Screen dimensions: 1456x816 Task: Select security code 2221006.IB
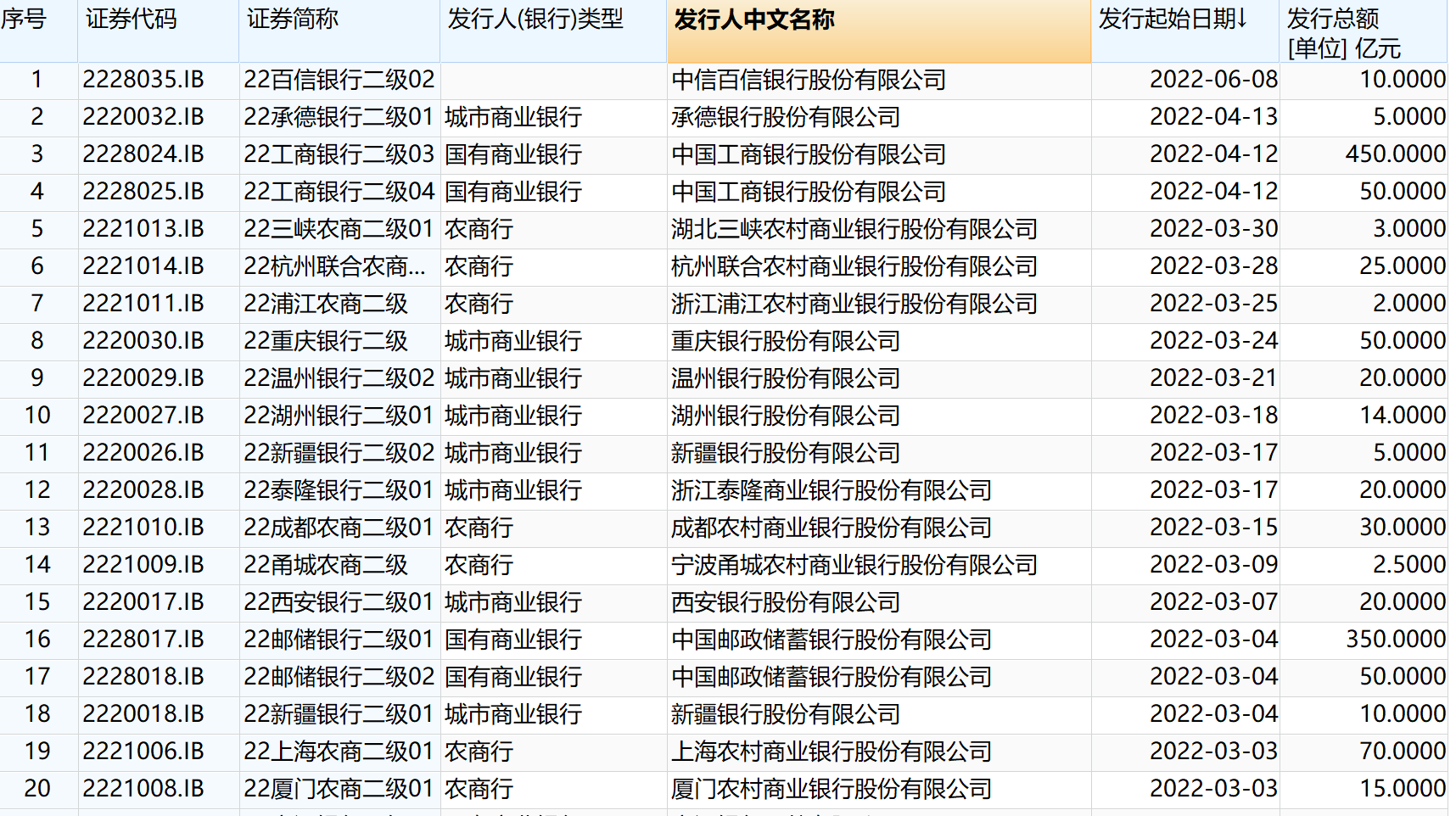143,752
